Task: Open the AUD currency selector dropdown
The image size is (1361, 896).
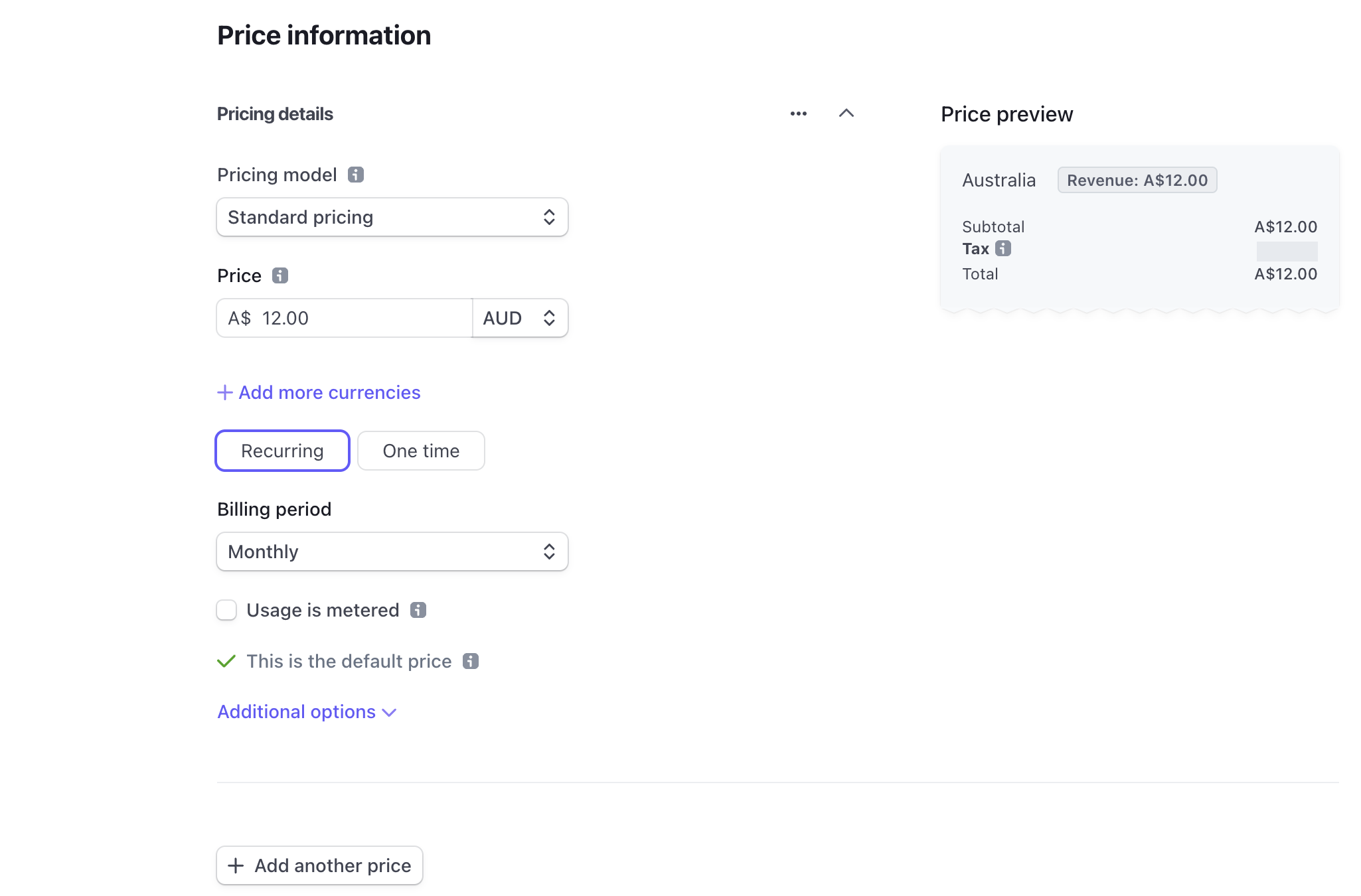Action: pyautogui.click(x=520, y=318)
